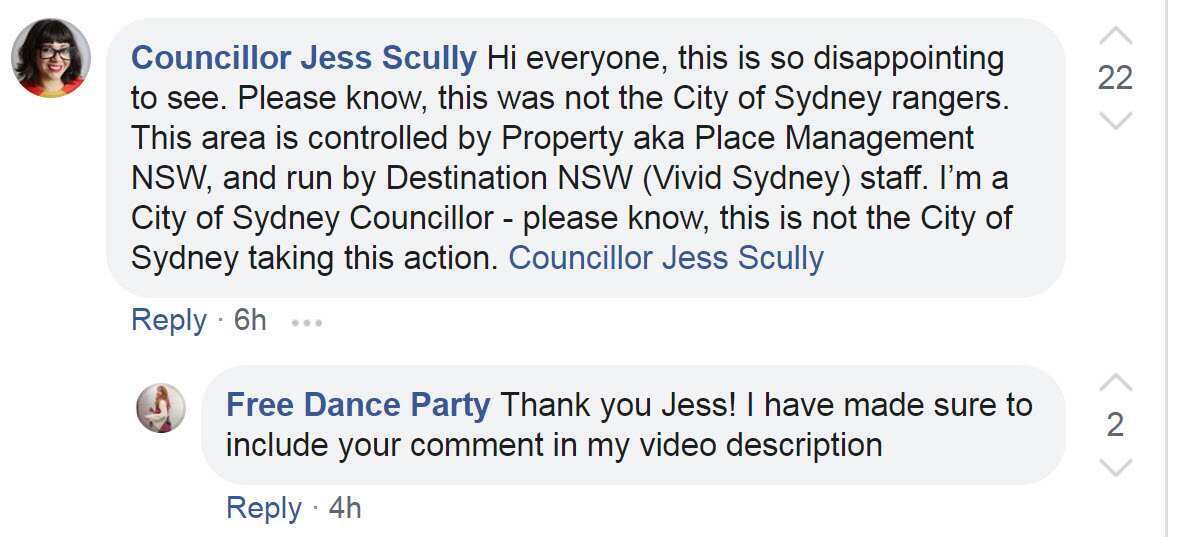Upvote Councillor Jess Scully's comment
The width and height of the screenshot is (1183, 537).
[1115, 37]
